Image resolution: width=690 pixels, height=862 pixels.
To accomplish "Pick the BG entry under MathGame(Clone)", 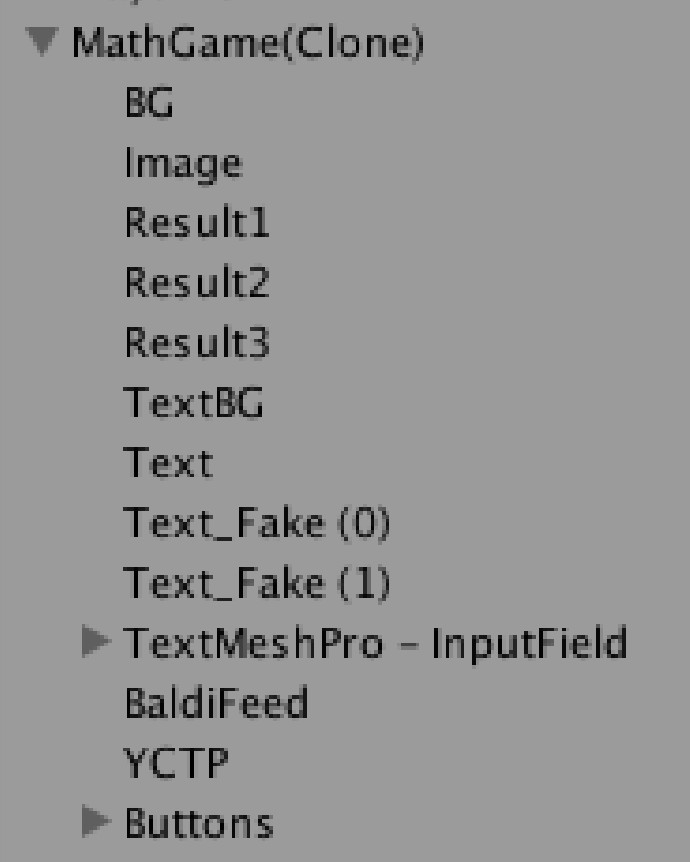I will [149, 104].
